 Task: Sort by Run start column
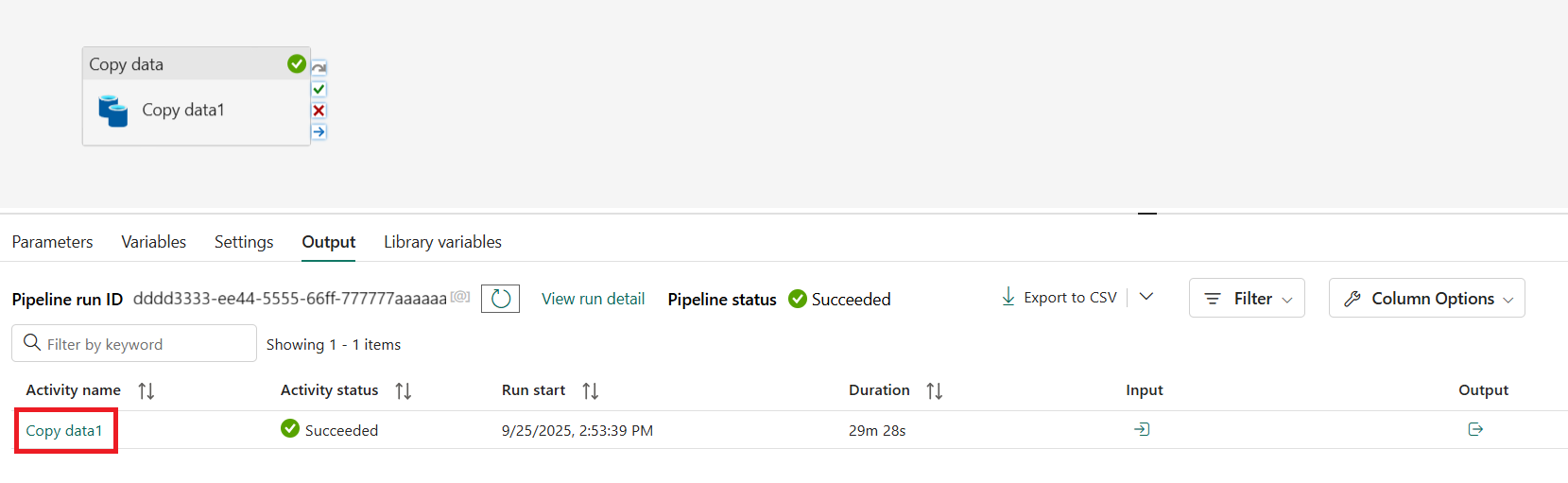[x=591, y=390]
